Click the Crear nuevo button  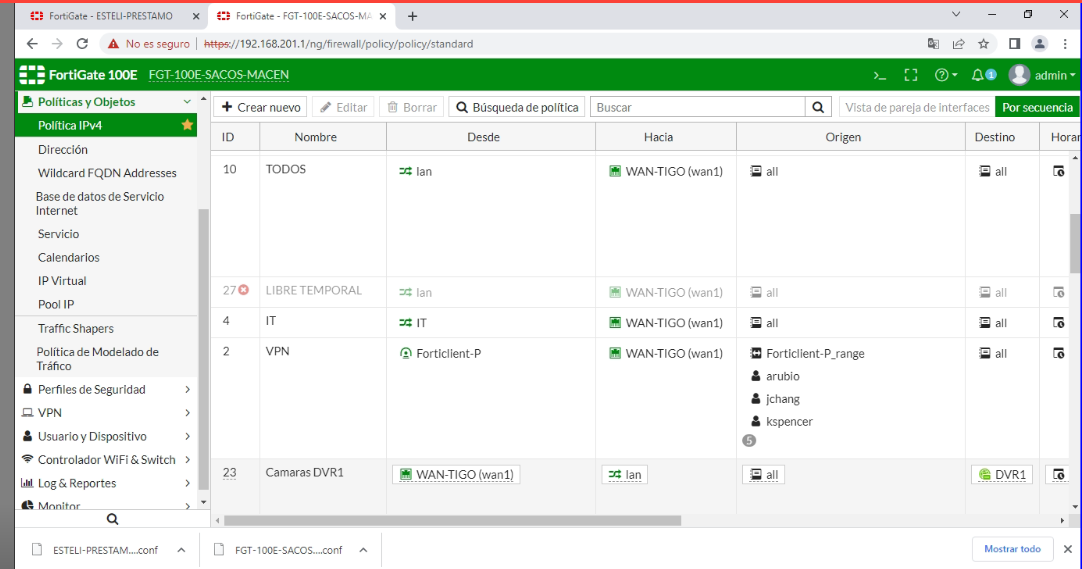[260, 107]
